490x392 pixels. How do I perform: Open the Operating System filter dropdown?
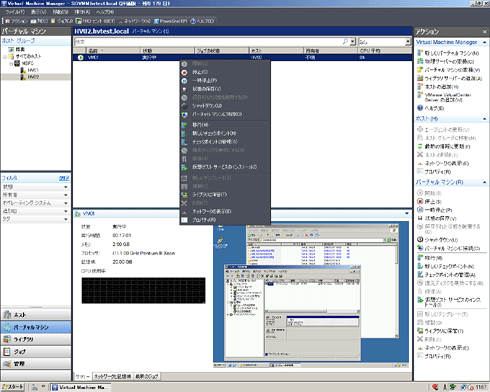[x=66, y=203]
